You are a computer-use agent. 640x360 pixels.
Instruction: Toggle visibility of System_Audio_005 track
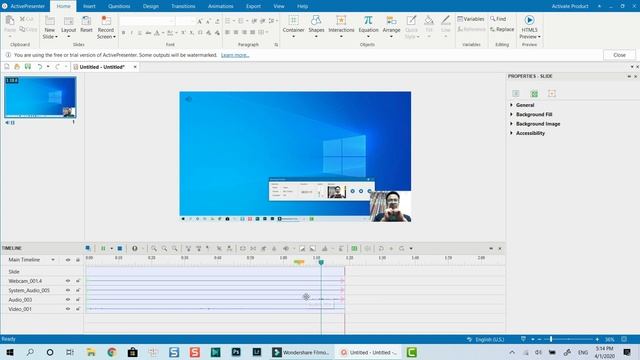click(68, 290)
